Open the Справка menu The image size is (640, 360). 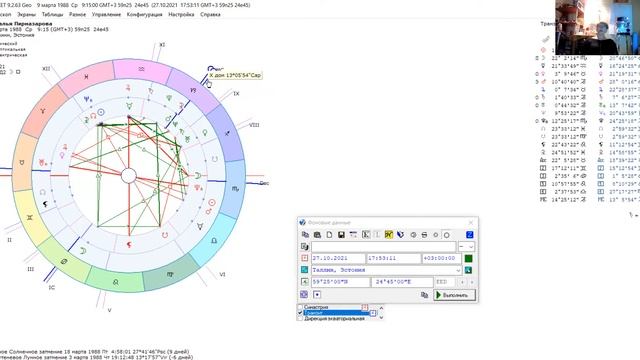(x=210, y=14)
